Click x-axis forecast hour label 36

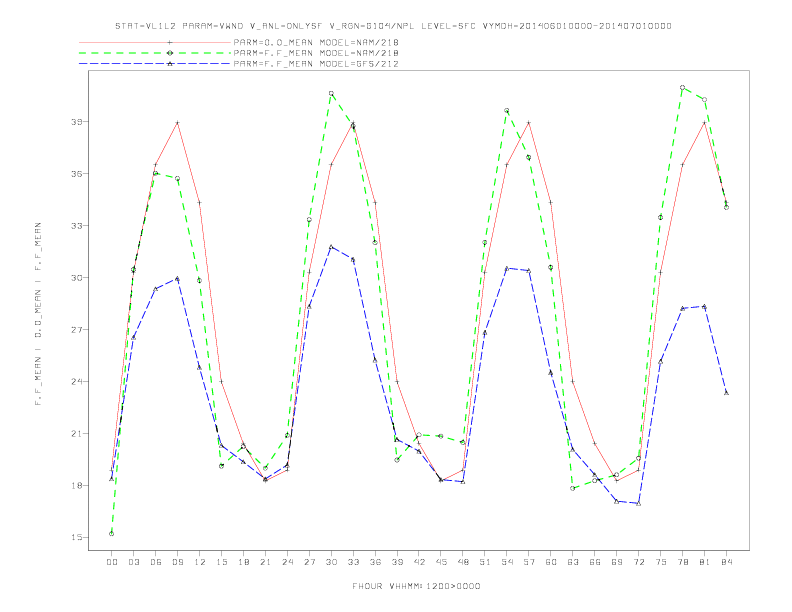coord(375,562)
